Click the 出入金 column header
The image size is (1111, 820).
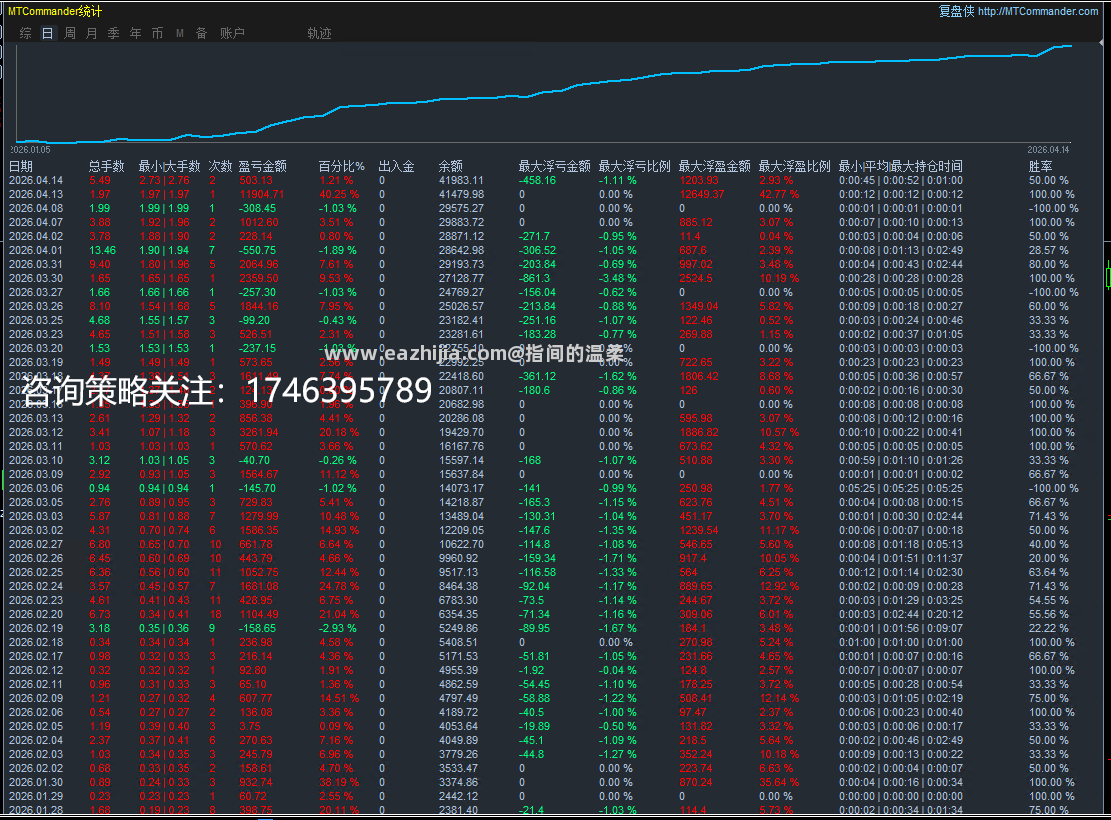(x=396, y=167)
